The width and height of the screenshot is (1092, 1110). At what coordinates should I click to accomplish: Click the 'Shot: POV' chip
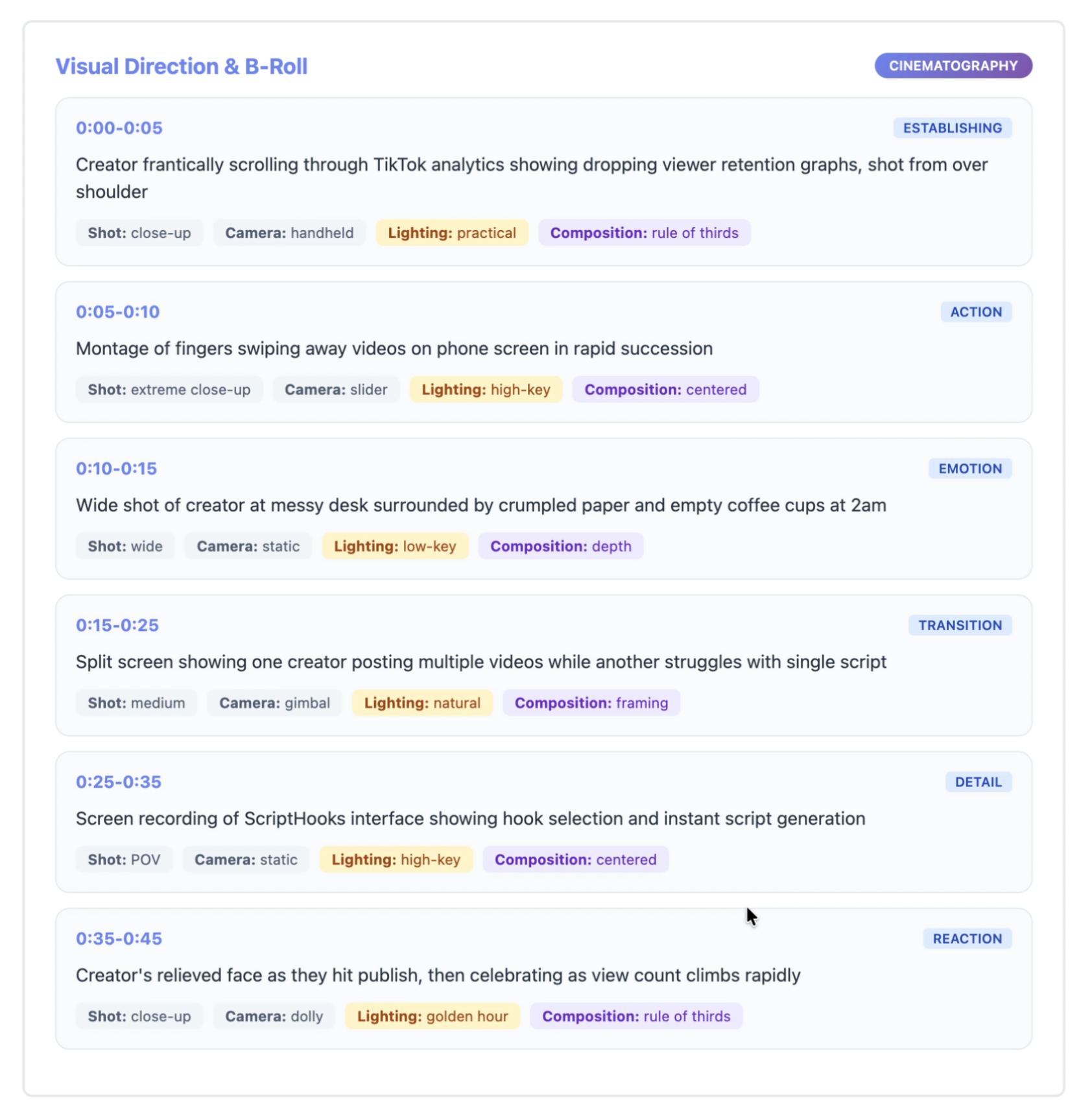124,859
